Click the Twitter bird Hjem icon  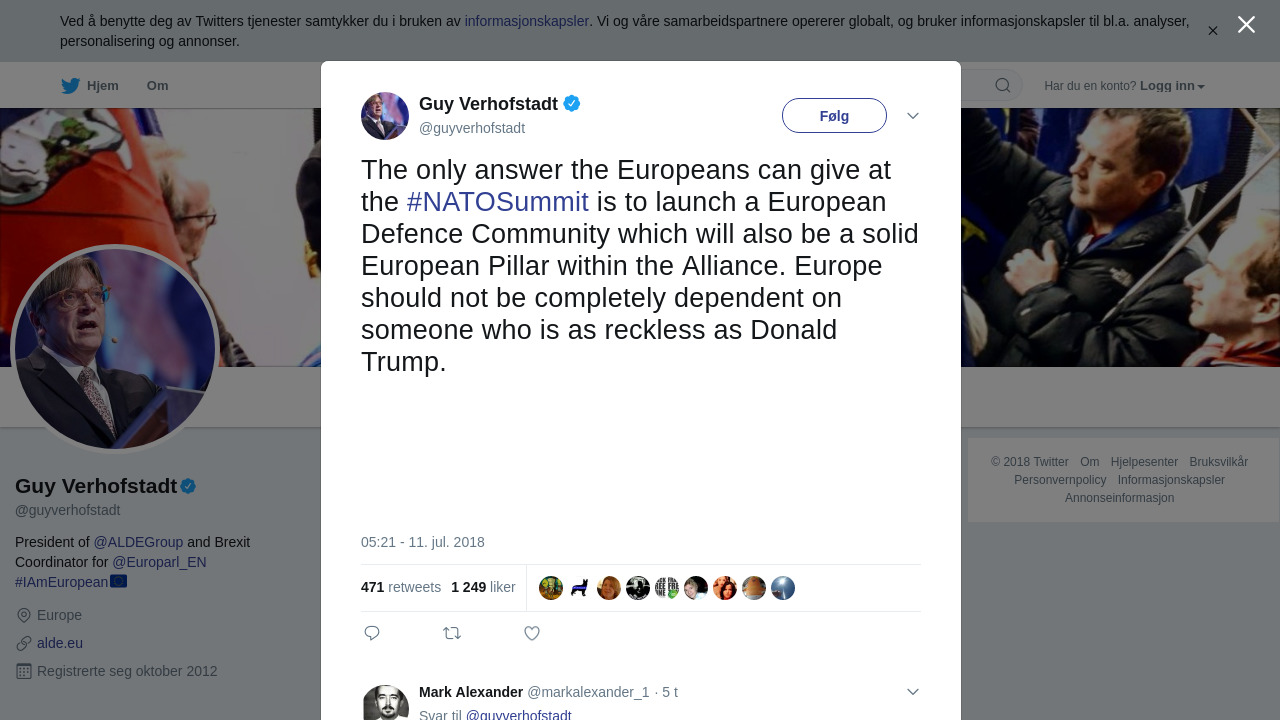pyautogui.click(x=71, y=86)
